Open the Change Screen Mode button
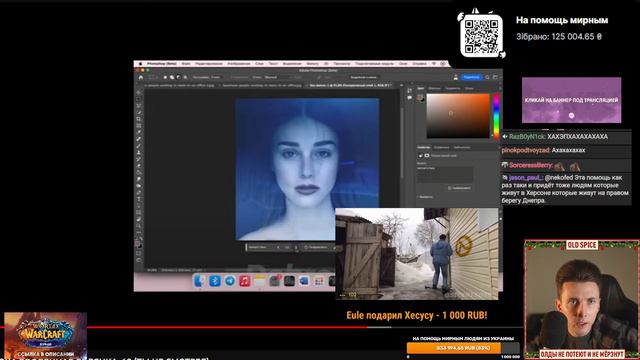The width and height of the screenshot is (640, 360). point(138,260)
